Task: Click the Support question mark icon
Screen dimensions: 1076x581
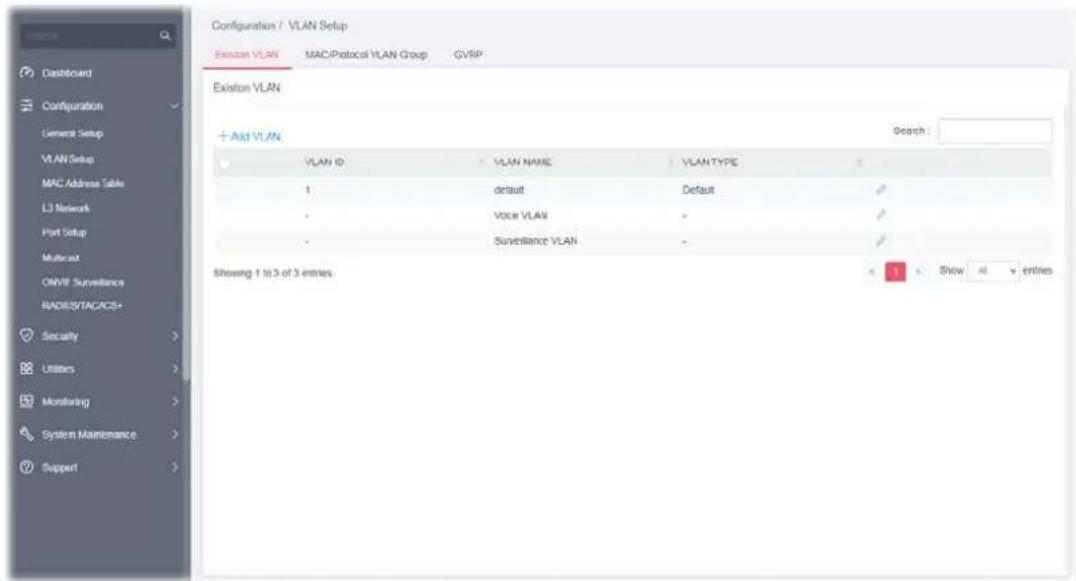Action: pos(27,467)
